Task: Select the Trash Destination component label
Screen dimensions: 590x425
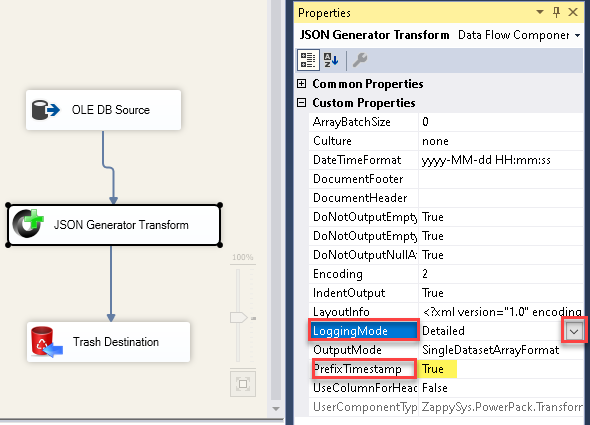Action: tap(116, 342)
